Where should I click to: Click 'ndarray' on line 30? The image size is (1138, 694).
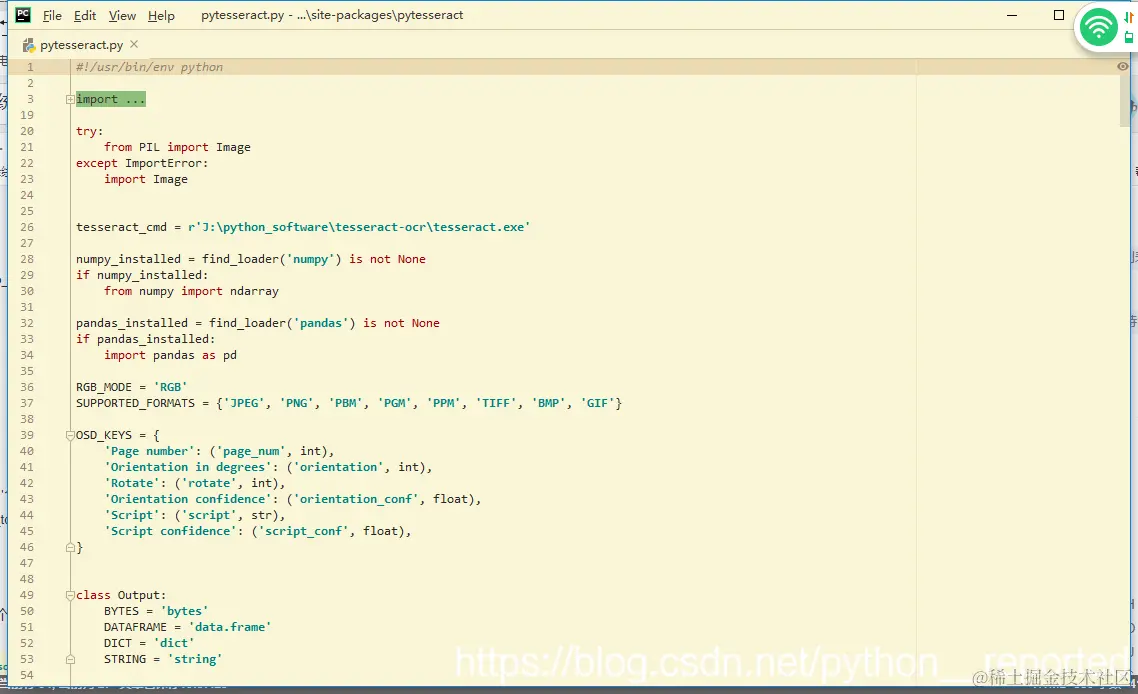(254, 291)
